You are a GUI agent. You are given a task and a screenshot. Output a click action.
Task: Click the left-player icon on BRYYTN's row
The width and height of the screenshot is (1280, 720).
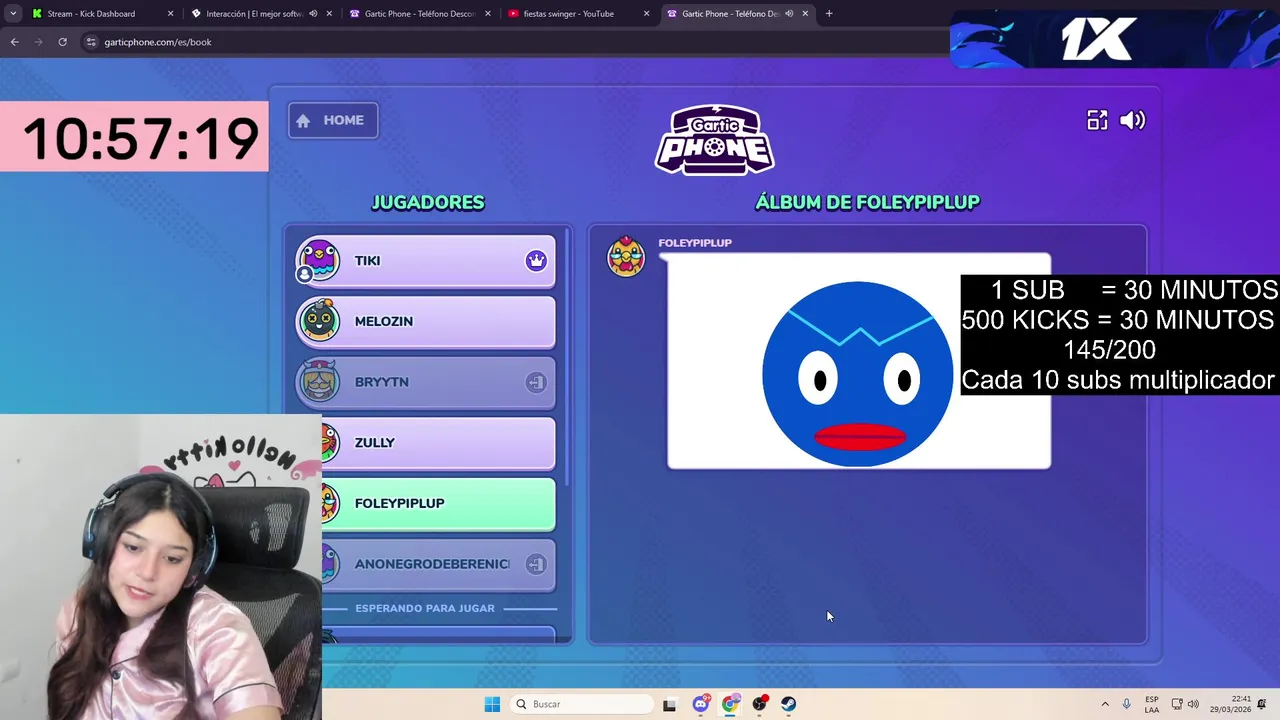[536, 382]
